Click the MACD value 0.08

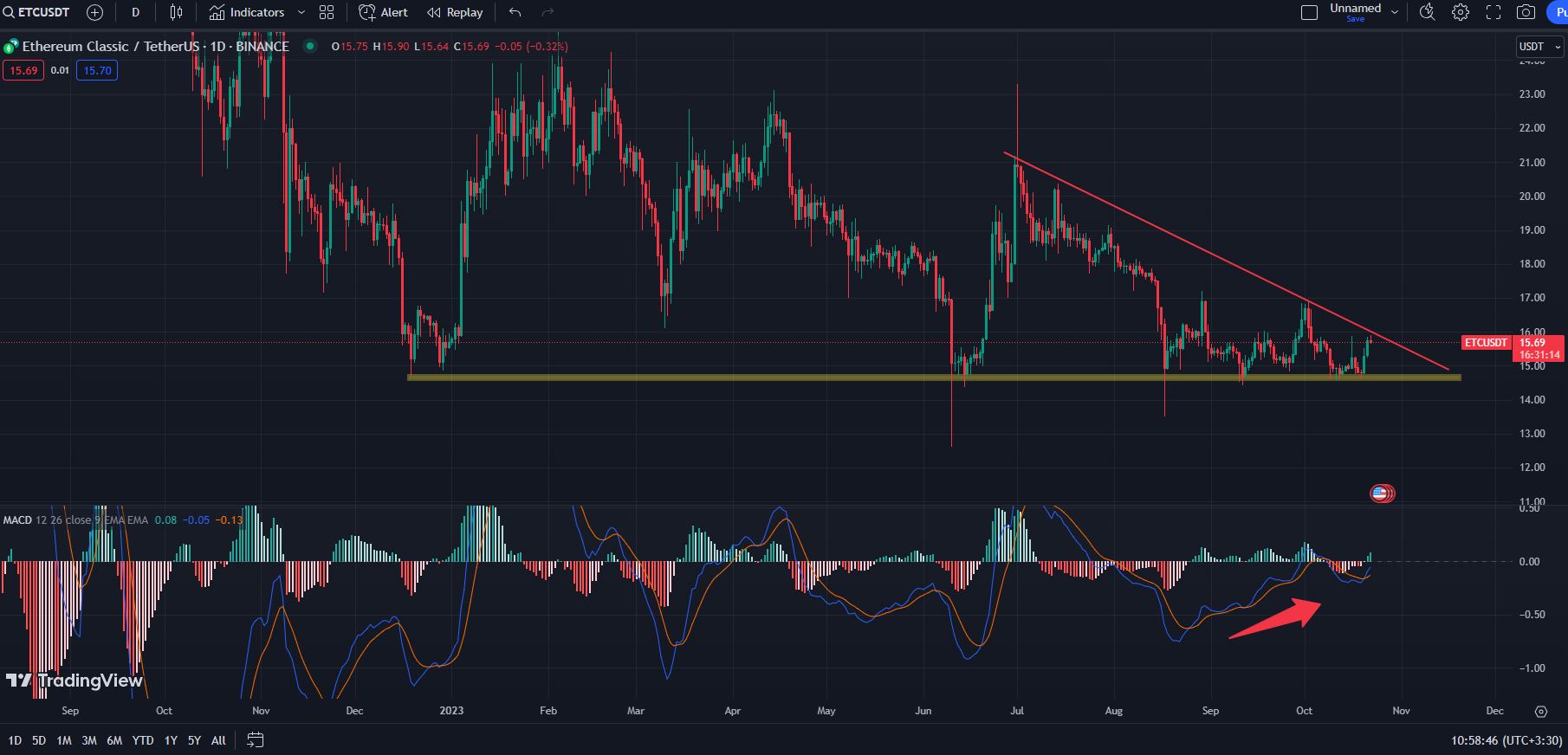point(165,520)
